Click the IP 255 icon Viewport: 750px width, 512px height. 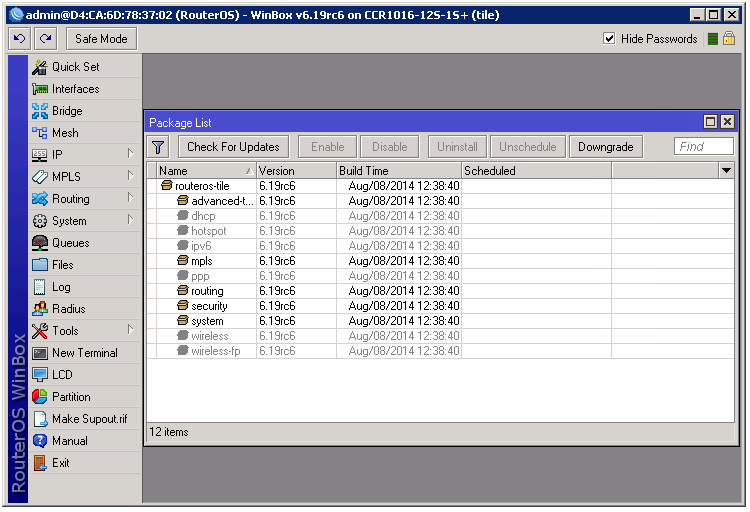tap(40, 155)
